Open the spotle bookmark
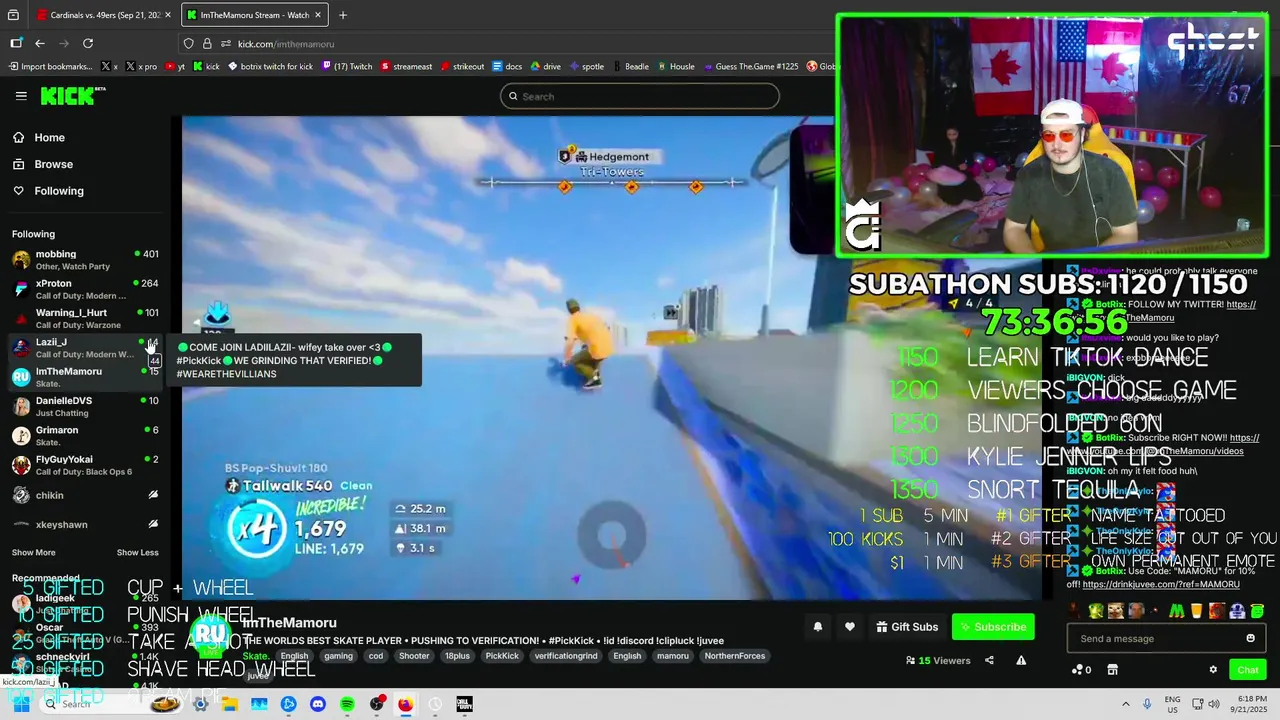Viewport: 1280px width, 720px height. coord(587,66)
